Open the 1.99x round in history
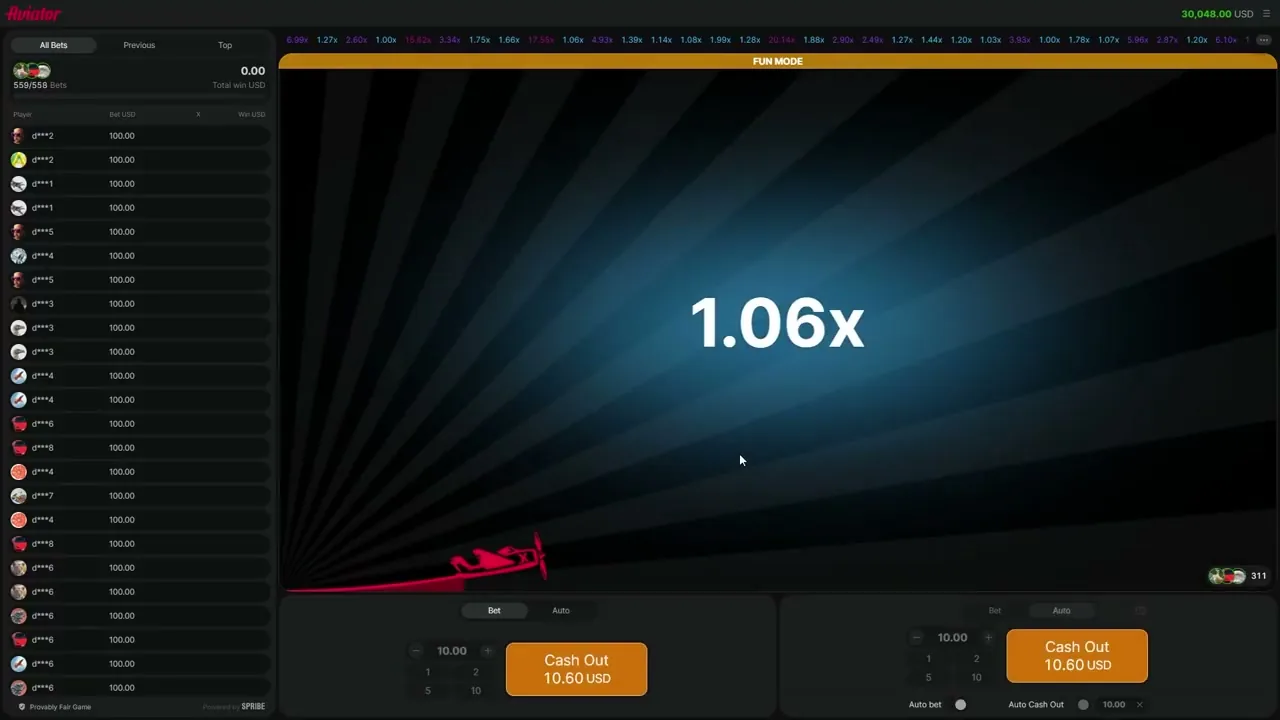1280x720 pixels. coord(720,40)
